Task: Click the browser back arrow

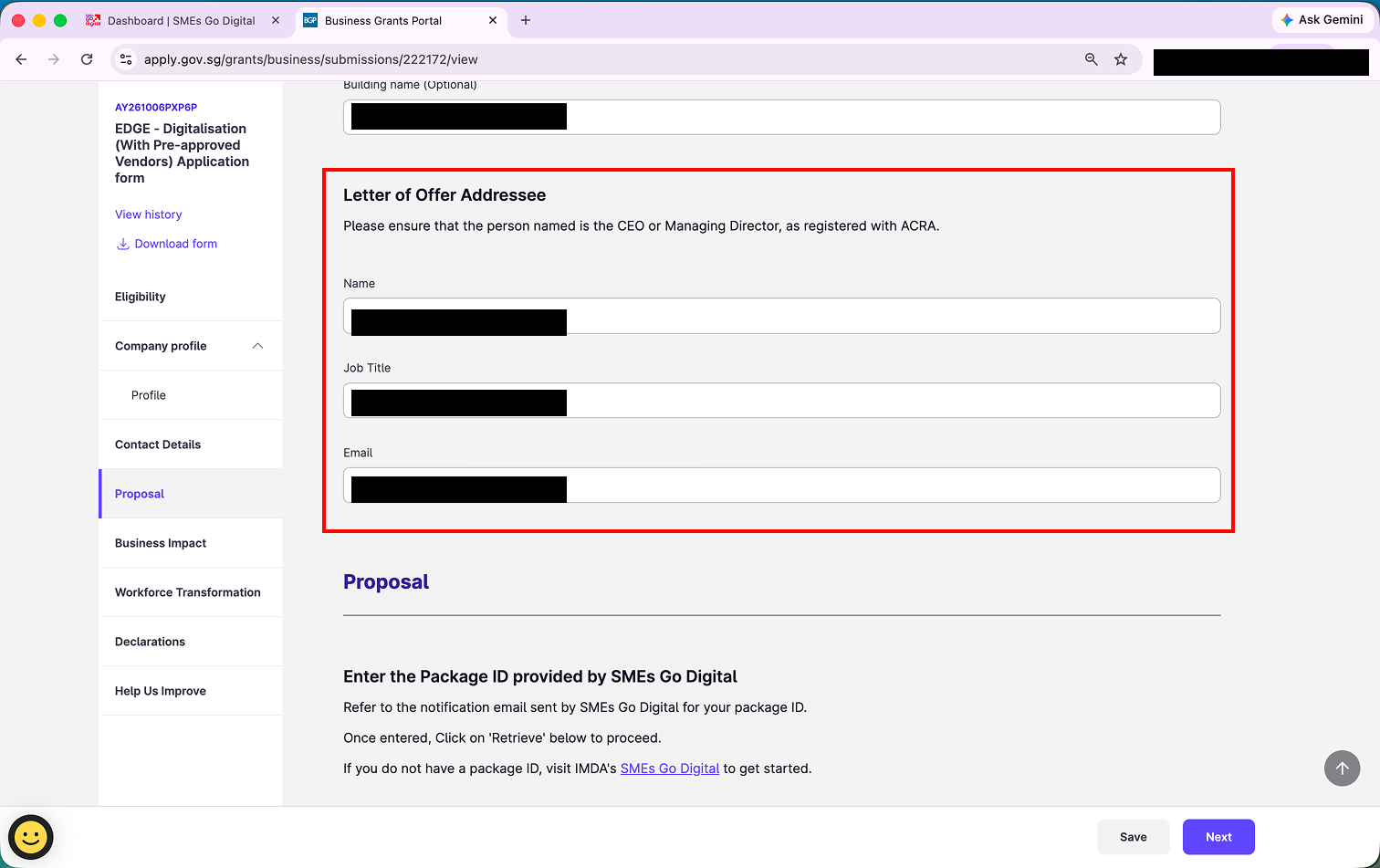Action: [x=22, y=59]
